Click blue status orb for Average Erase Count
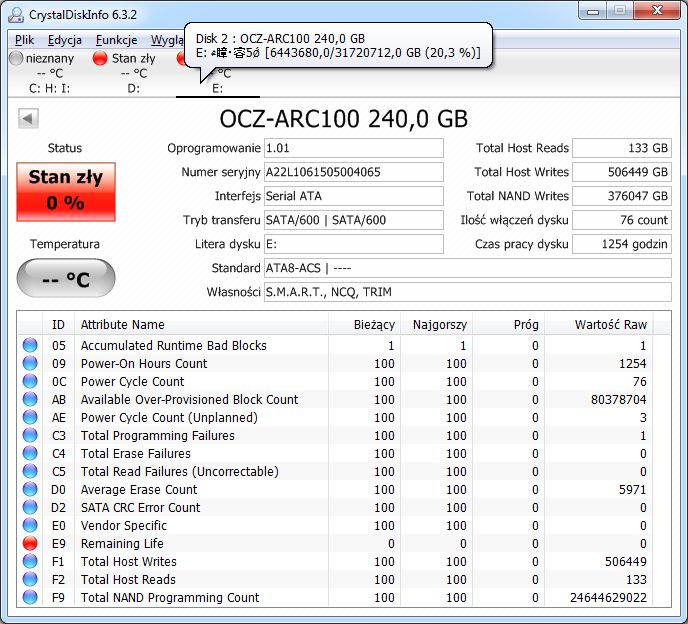Viewport: 688px width, 624px height. tap(30, 489)
